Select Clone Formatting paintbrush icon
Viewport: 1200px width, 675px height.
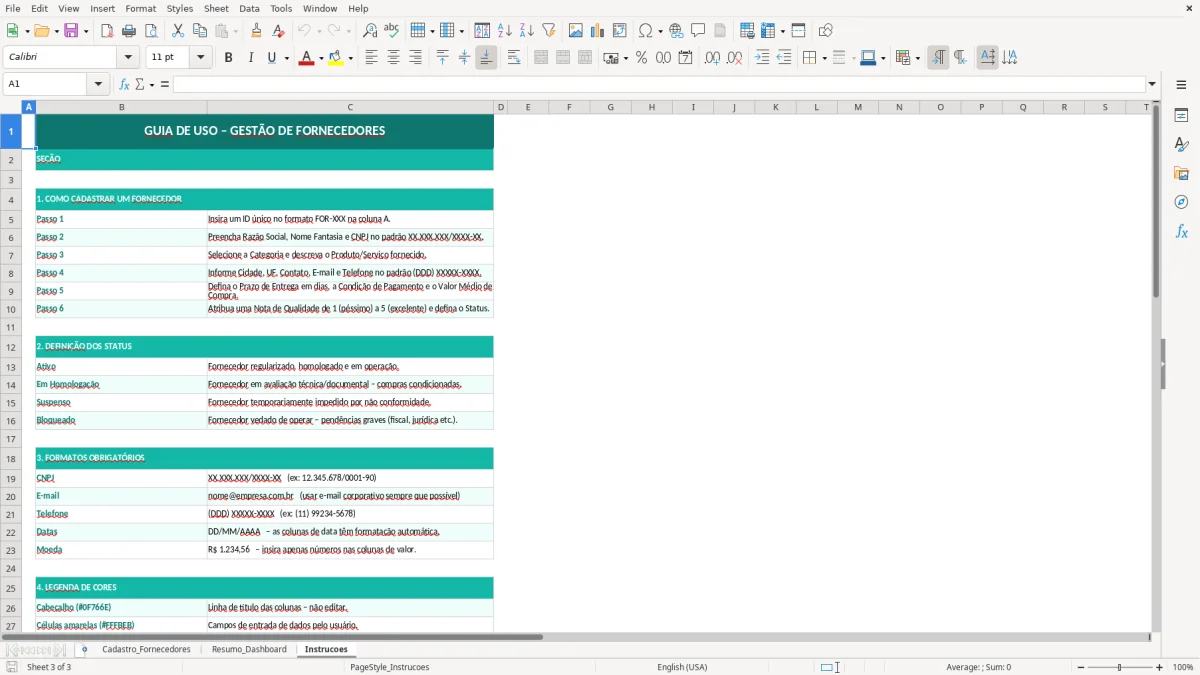[x=257, y=31]
